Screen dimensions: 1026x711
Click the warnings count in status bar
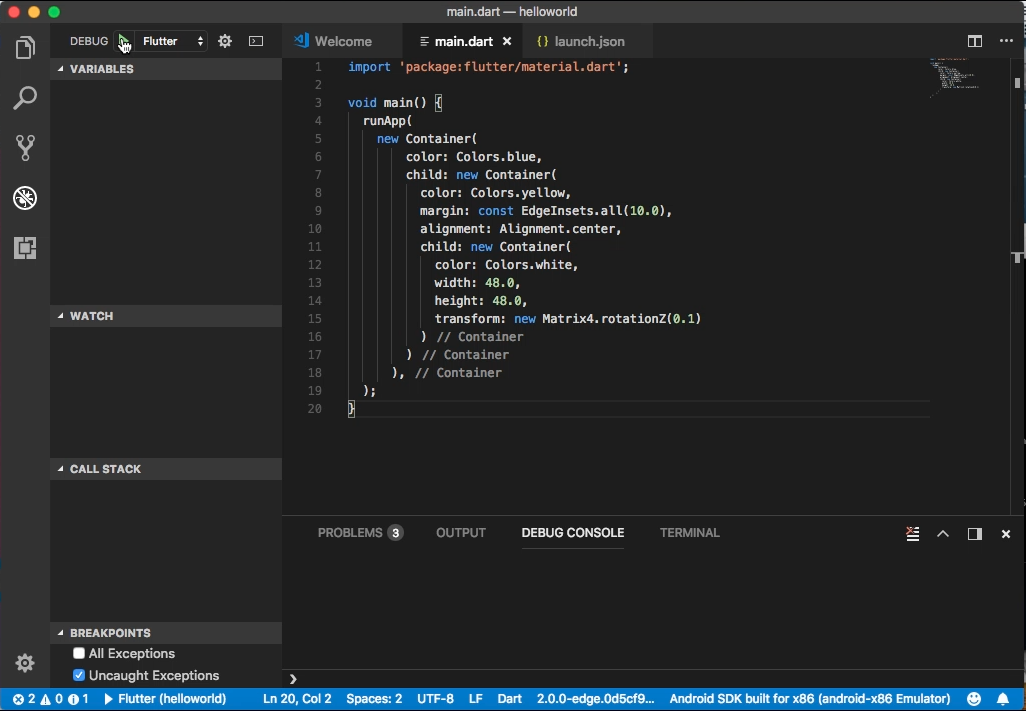52,699
